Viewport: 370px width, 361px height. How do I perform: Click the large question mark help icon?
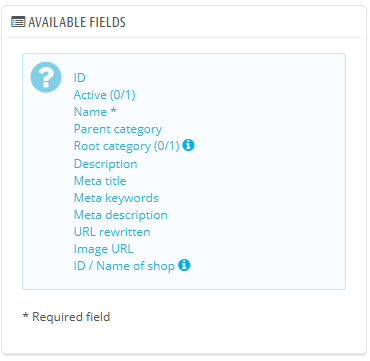(x=46, y=77)
